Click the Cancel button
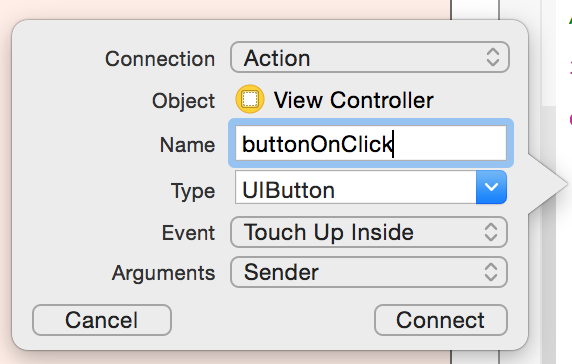This screenshot has width=572, height=364. point(102,320)
